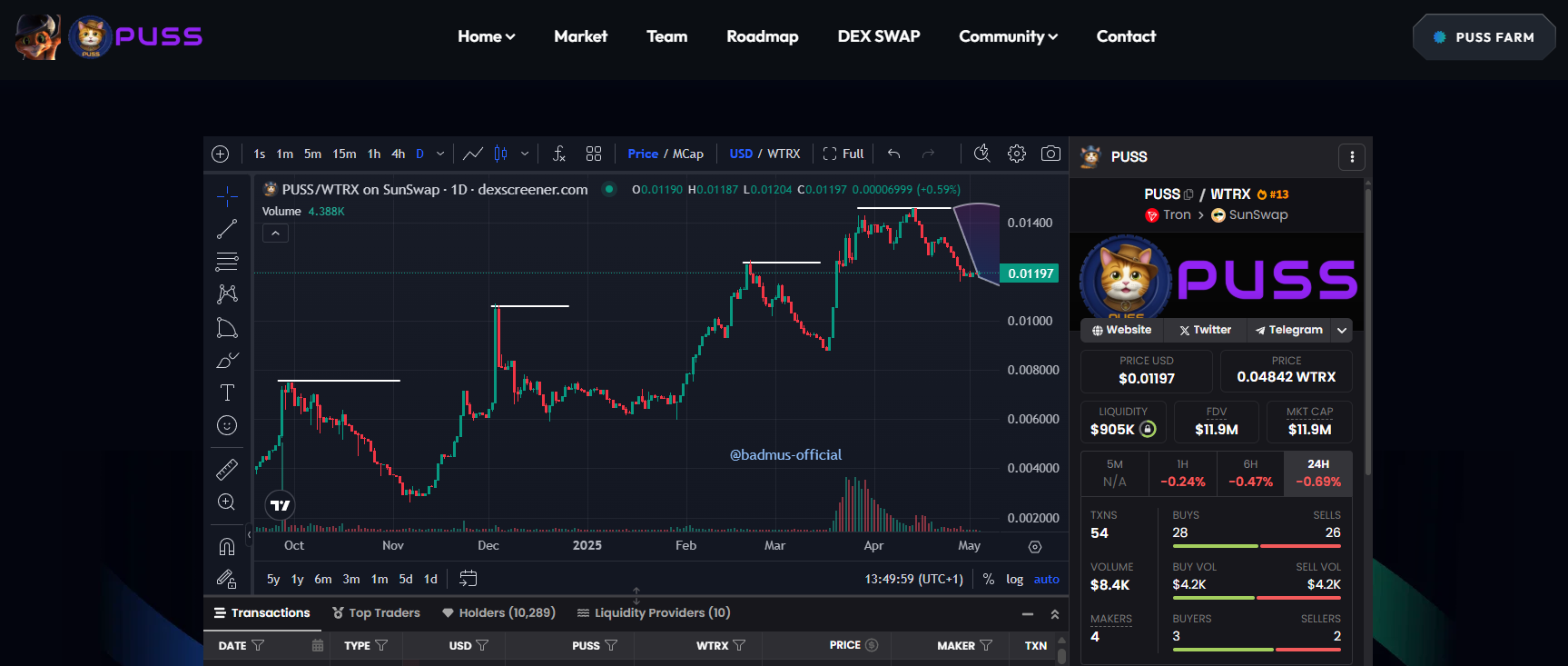
Task: Toggle log scale on price axis
Action: pyautogui.click(x=1015, y=579)
